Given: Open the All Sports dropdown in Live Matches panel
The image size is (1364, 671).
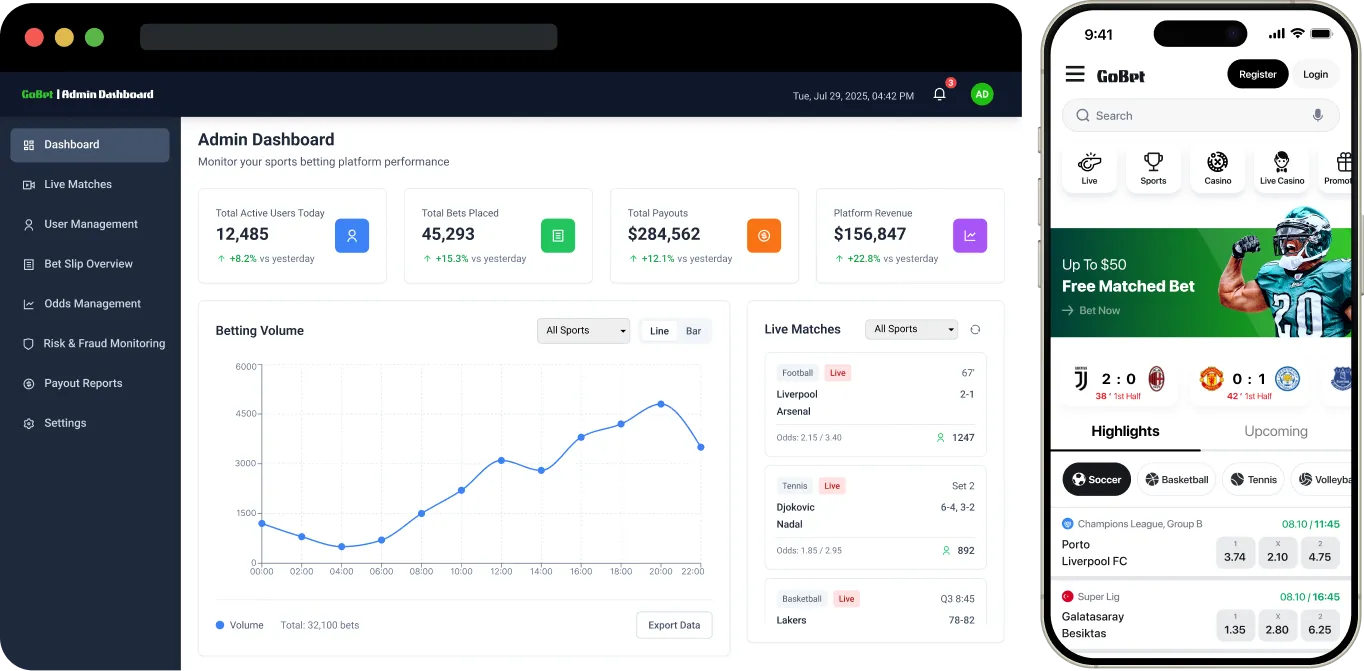Looking at the screenshot, I should click(911, 329).
